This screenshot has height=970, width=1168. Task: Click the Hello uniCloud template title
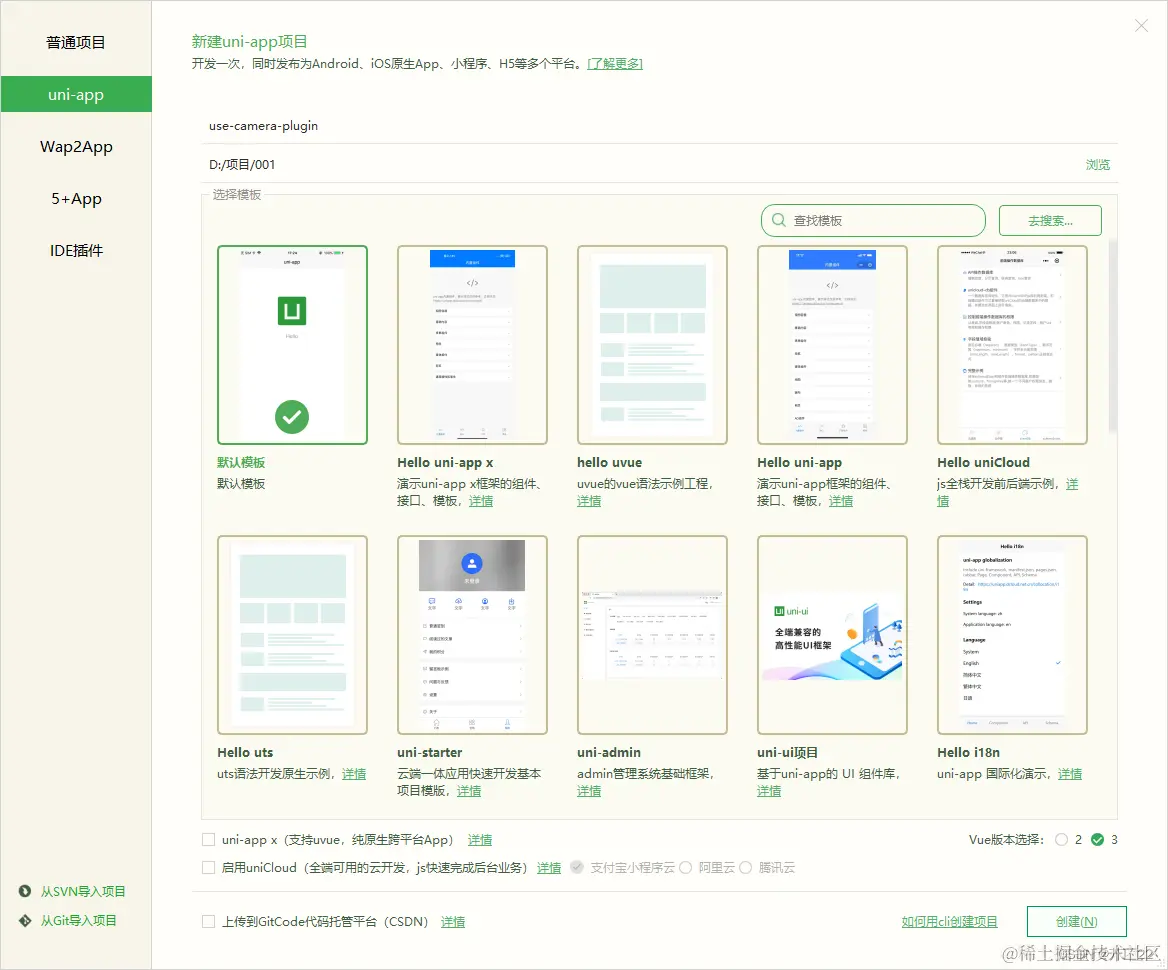(x=983, y=462)
